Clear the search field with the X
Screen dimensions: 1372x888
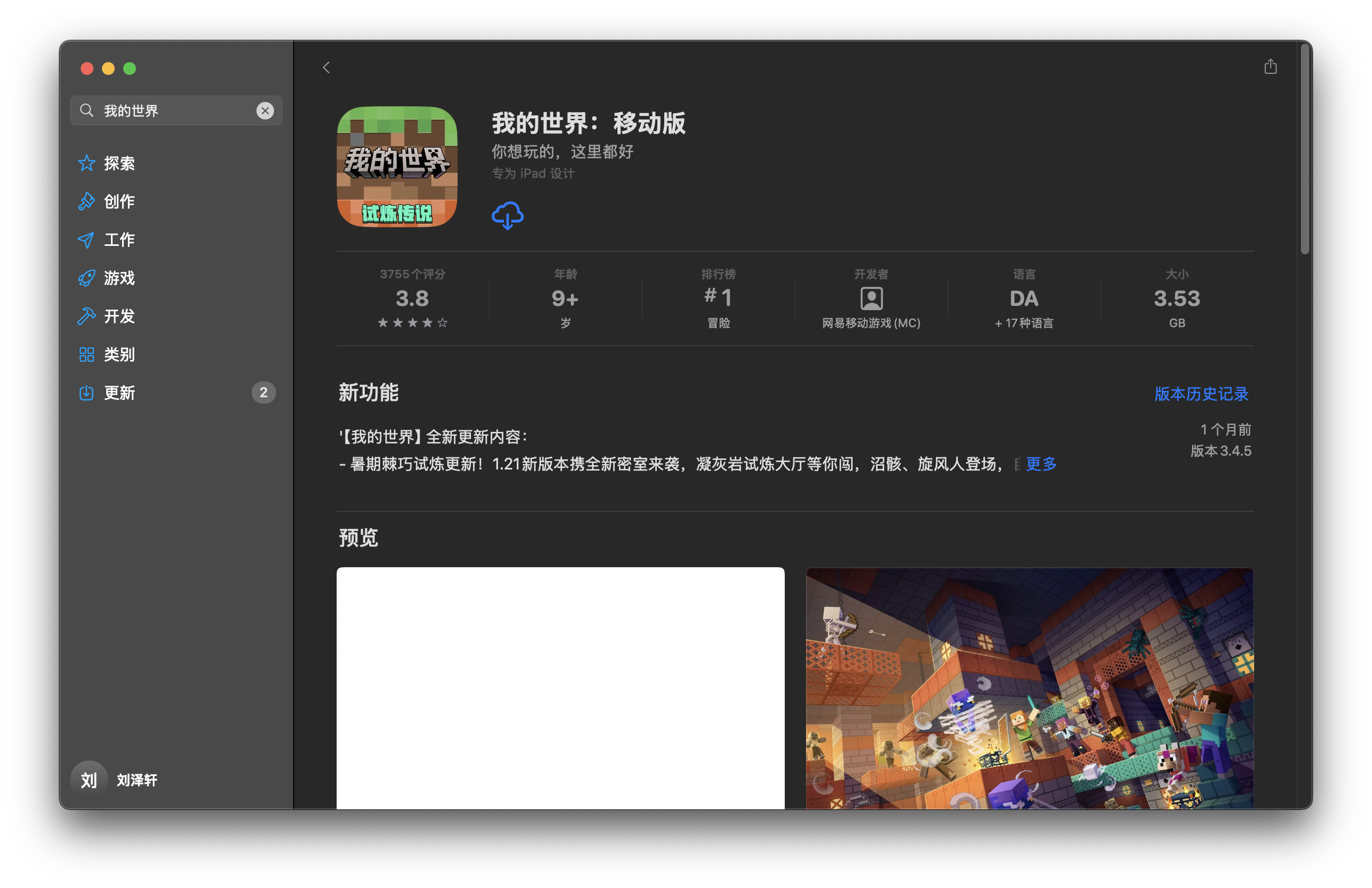(x=265, y=110)
